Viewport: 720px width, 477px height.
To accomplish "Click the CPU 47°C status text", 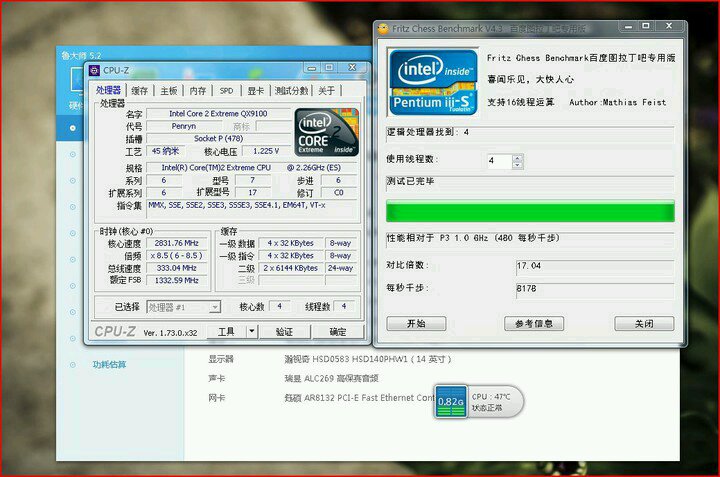I will coord(491,397).
